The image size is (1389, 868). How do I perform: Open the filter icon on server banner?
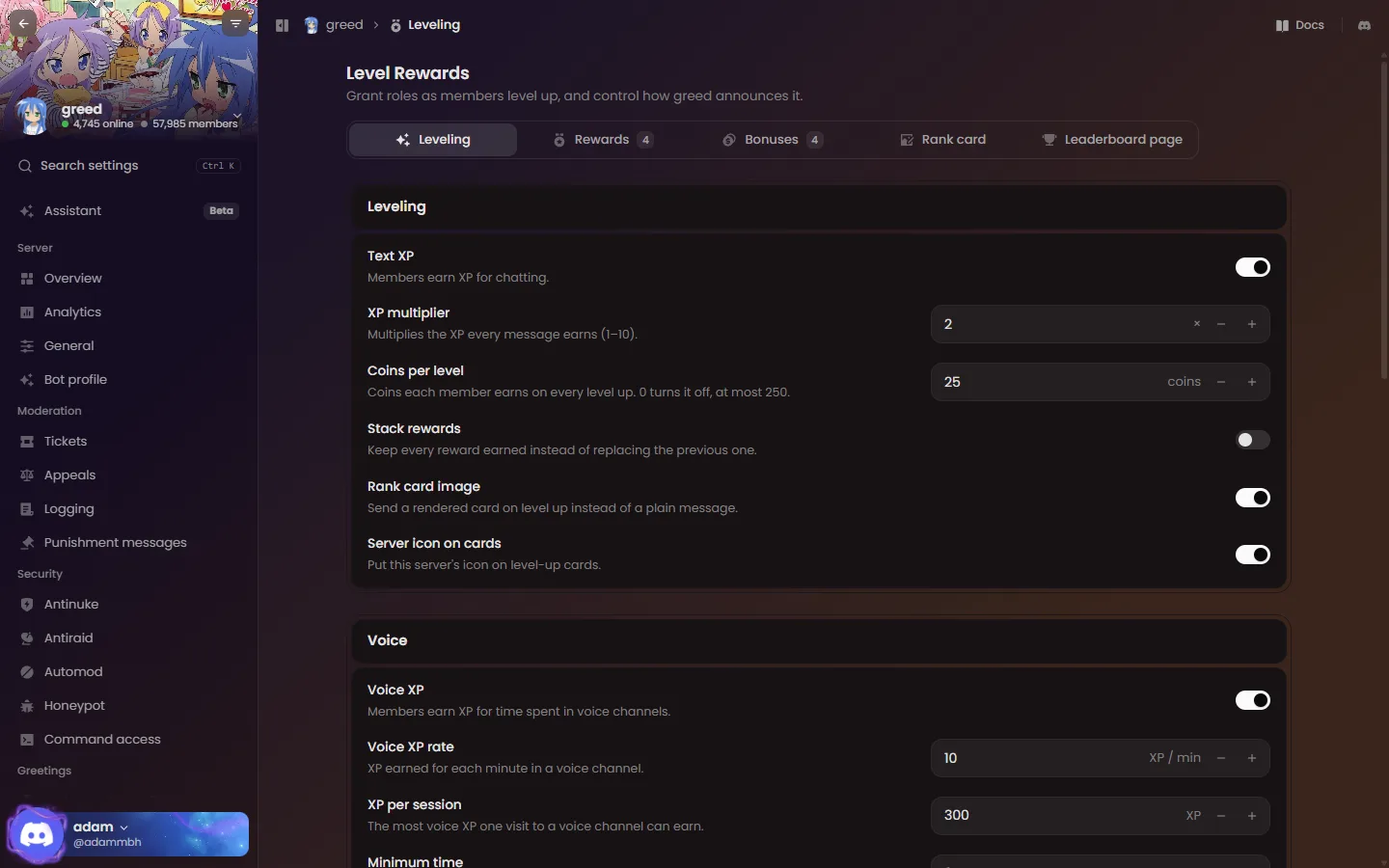point(235,23)
